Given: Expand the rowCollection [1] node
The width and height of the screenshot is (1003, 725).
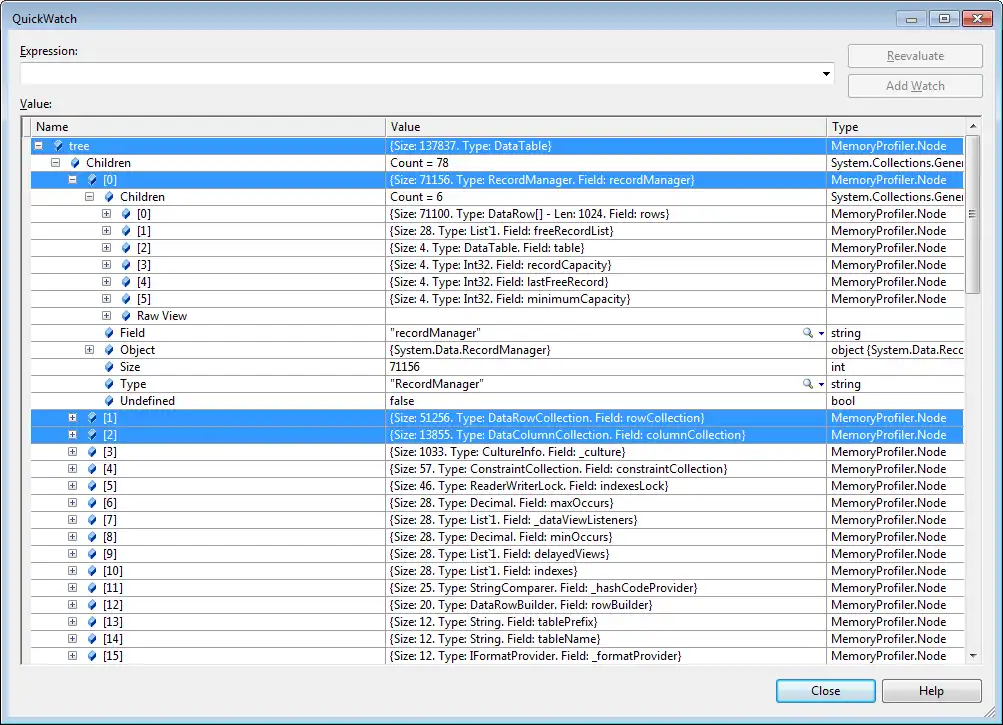Looking at the screenshot, I should (x=72, y=417).
